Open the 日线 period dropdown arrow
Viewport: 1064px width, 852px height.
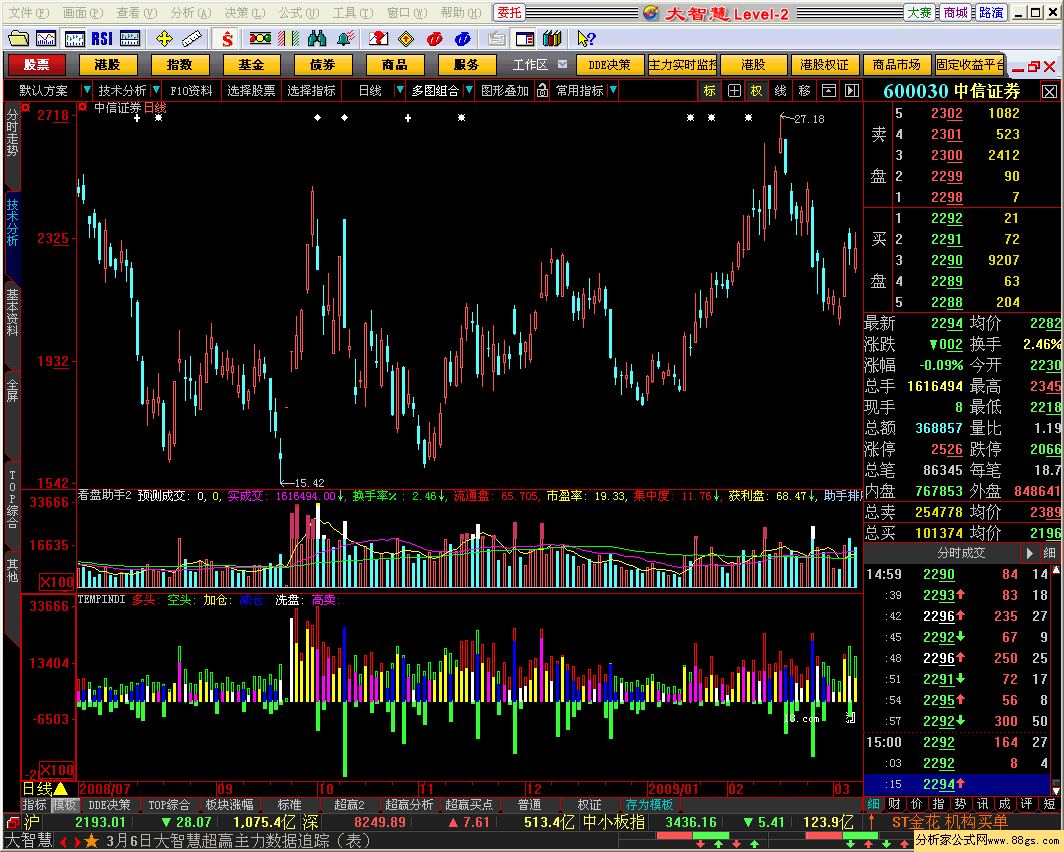[x=400, y=90]
